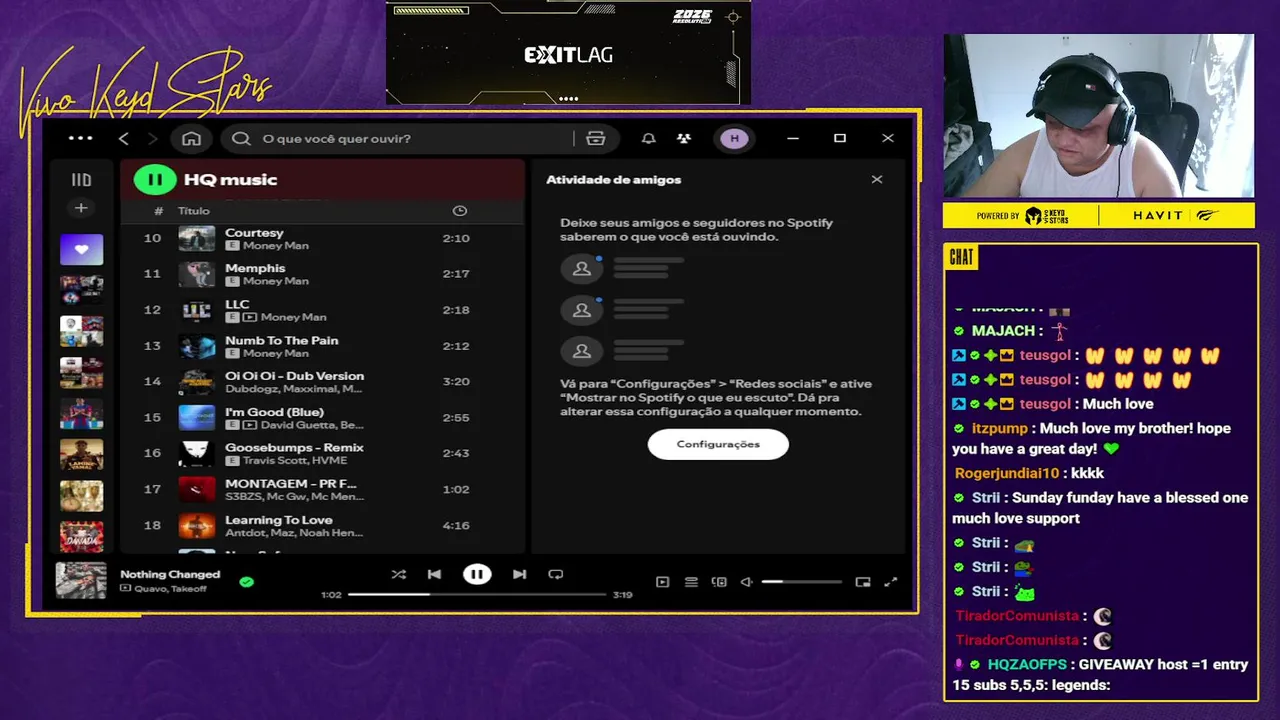Toggle the Friend Activity icon
The width and height of the screenshot is (1280, 720).
pos(684,138)
